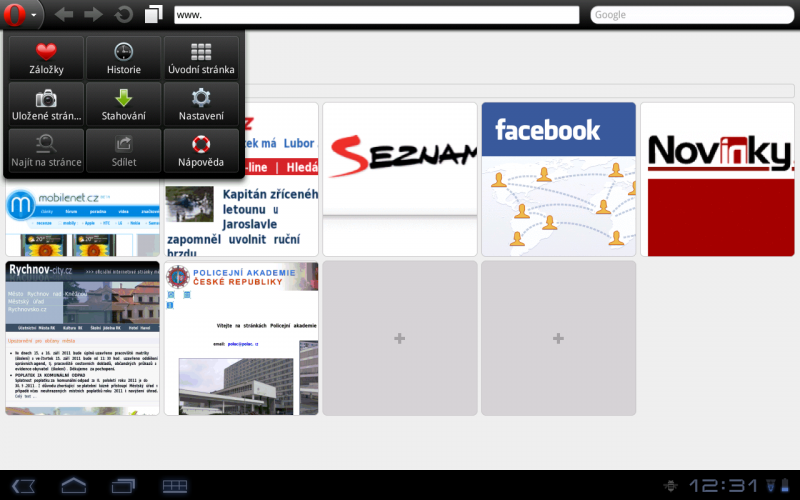The width and height of the screenshot is (800, 500).
Task: Open Nastavení settings
Action: click(x=201, y=104)
